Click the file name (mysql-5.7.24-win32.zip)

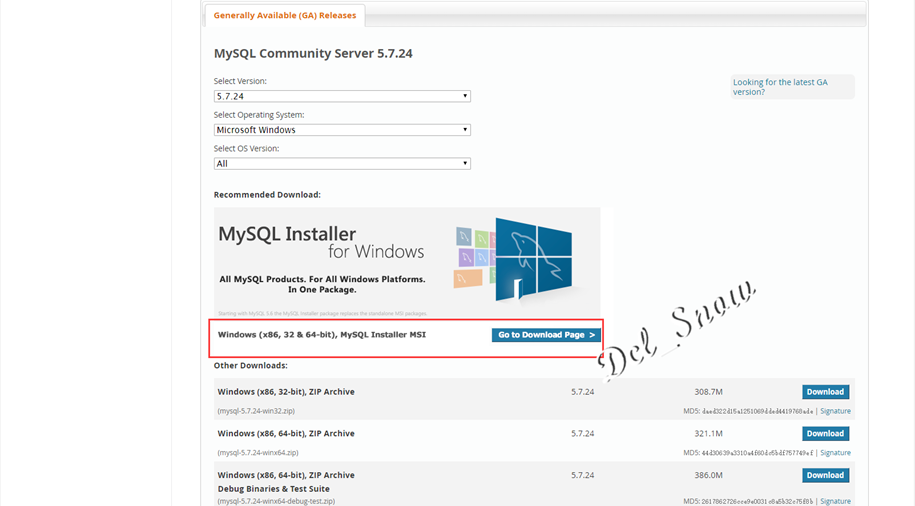256,411
